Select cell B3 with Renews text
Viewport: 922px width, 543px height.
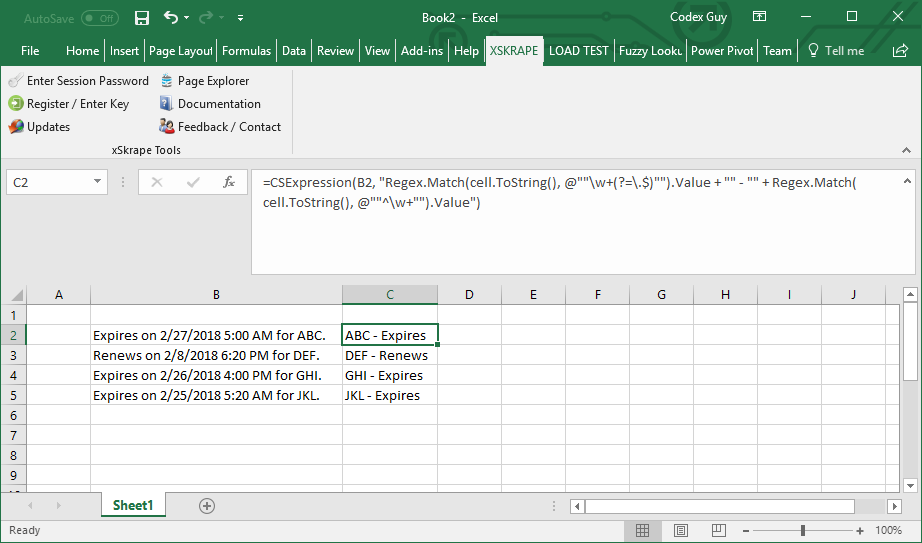pos(216,355)
